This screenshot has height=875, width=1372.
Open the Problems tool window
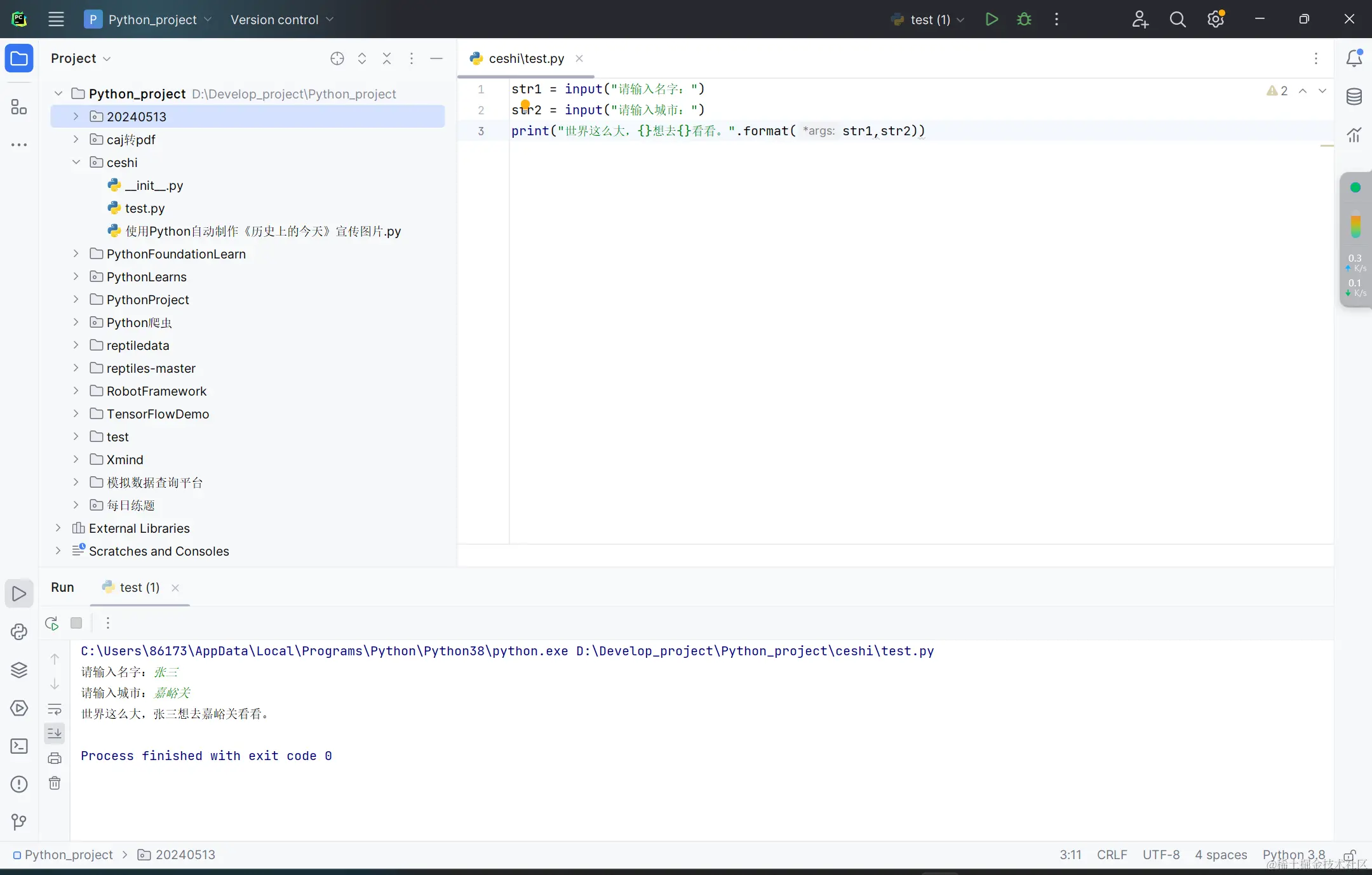pos(19,784)
